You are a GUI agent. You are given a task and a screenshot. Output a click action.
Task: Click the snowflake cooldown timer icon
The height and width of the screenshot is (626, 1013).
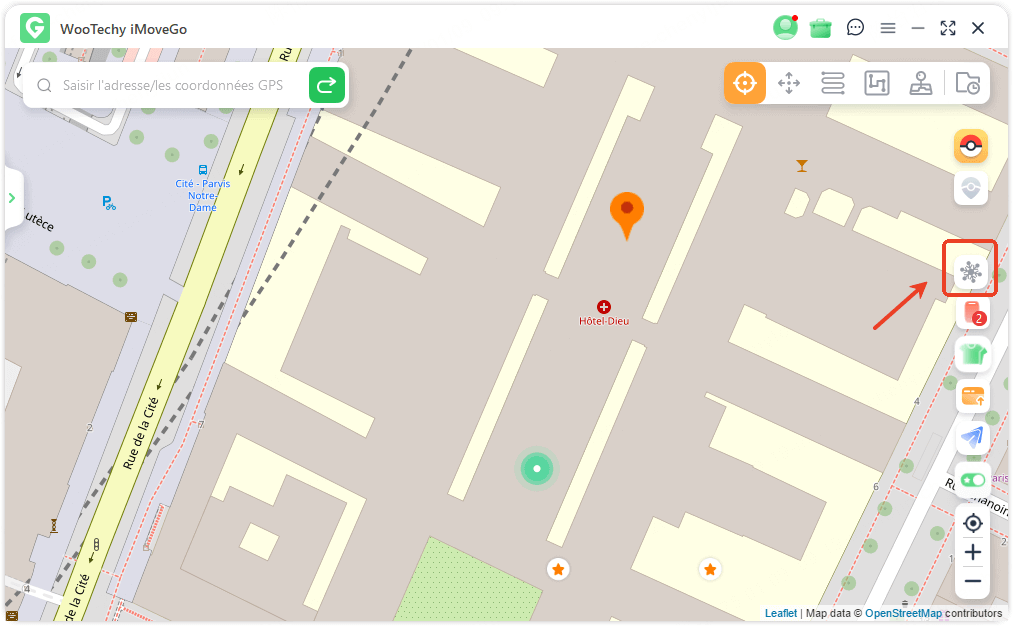click(970, 270)
